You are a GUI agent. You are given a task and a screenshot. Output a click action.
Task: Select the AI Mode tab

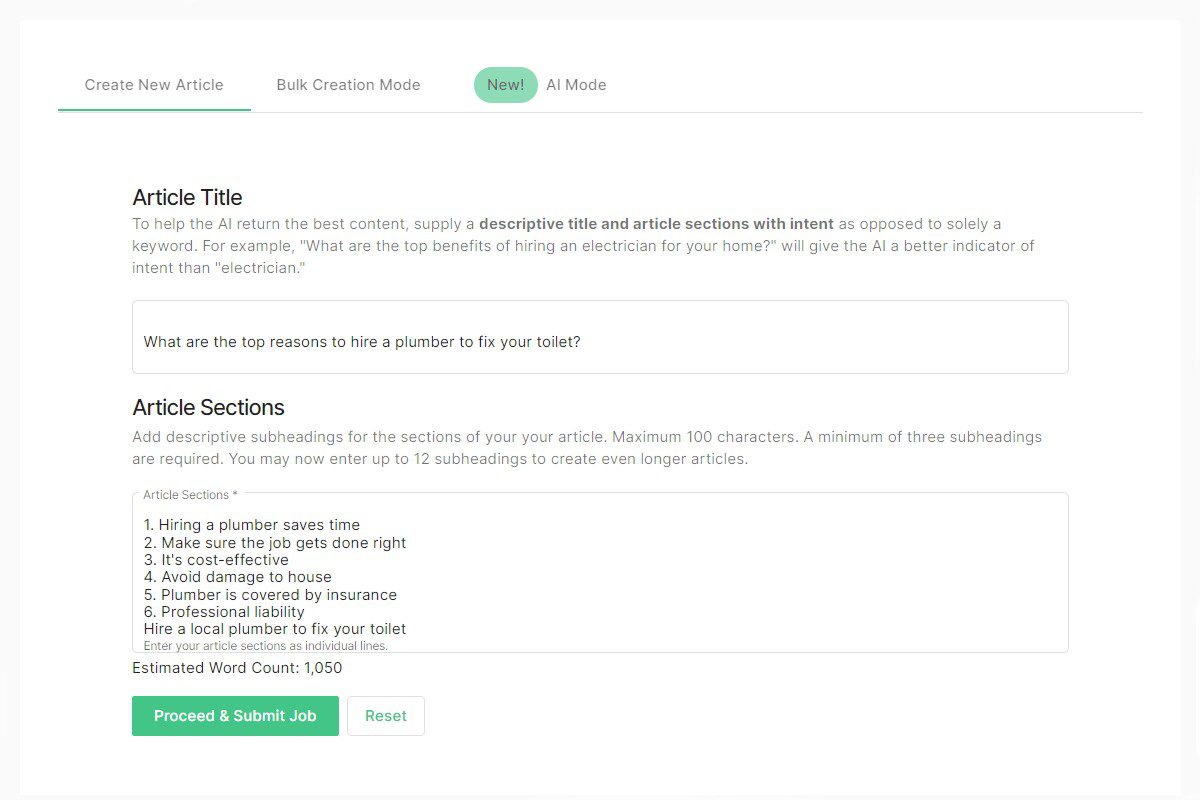pyautogui.click(x=576, y=85)
